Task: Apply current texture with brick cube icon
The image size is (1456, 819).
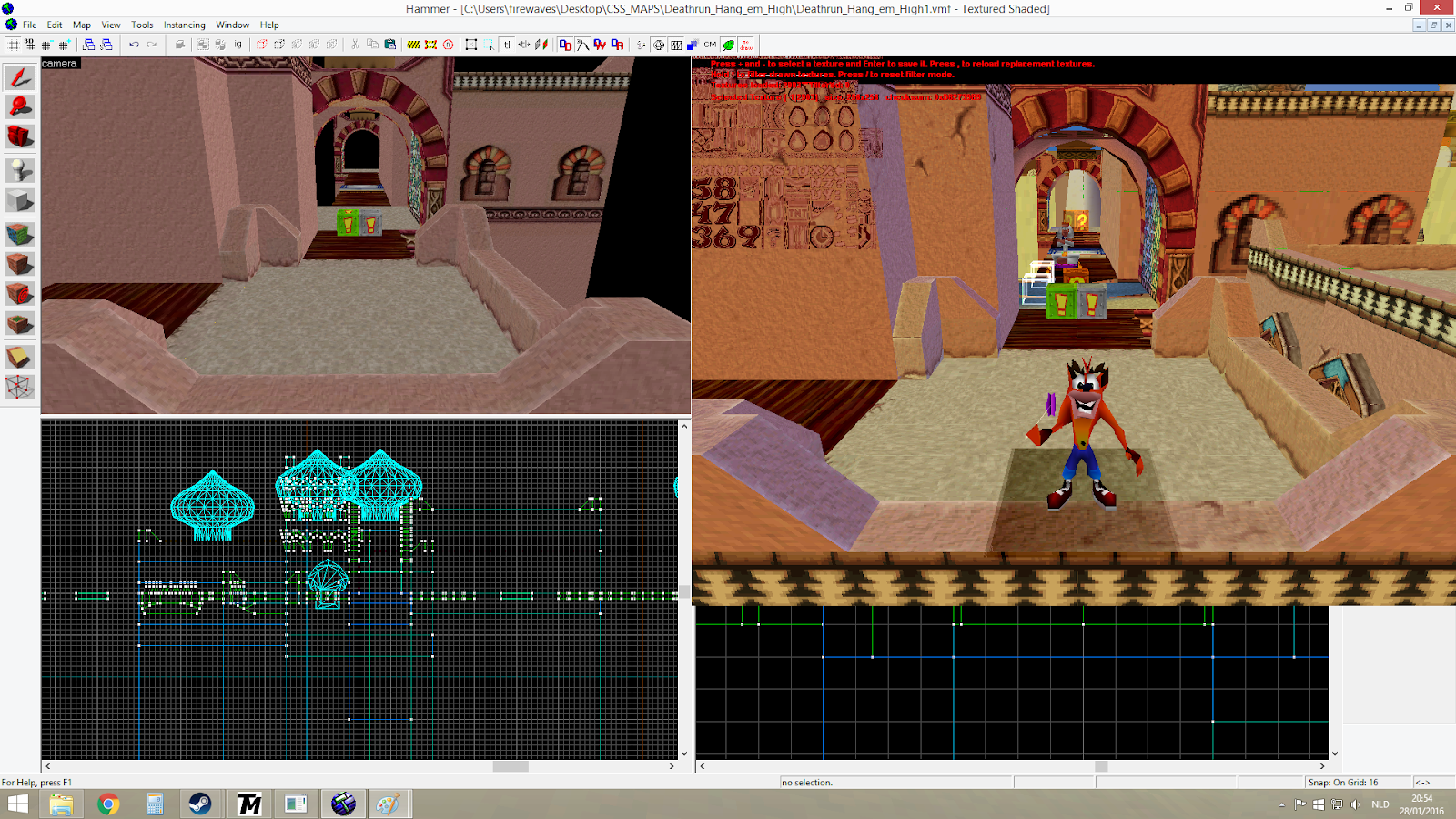Action: pyautogui.click(x=20, y=264)
